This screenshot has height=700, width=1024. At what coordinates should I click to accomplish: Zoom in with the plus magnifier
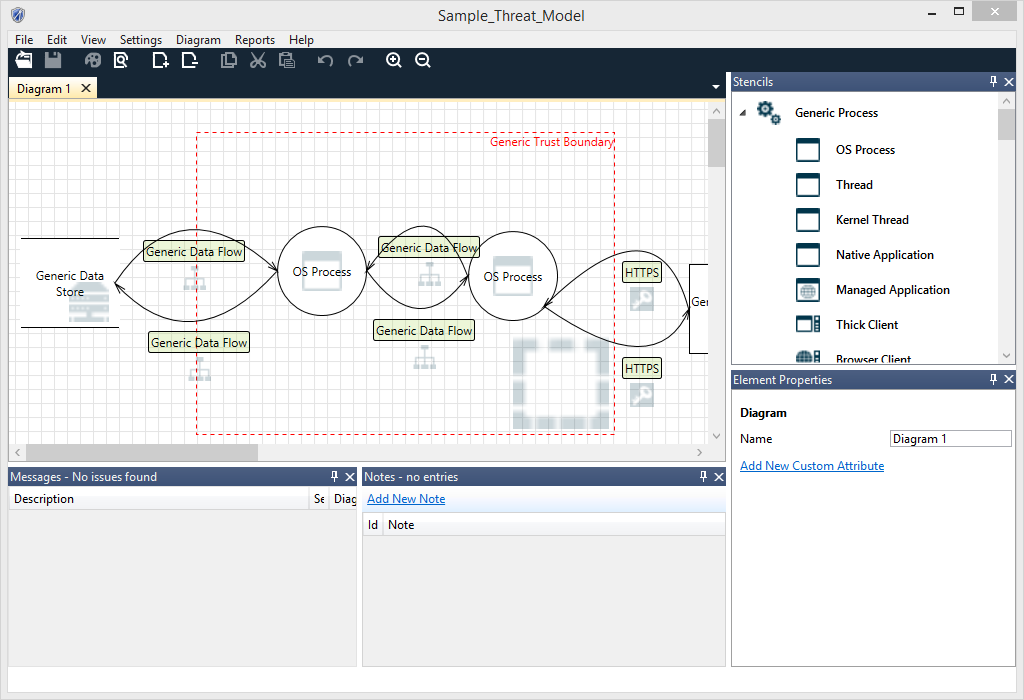[394, 61]
